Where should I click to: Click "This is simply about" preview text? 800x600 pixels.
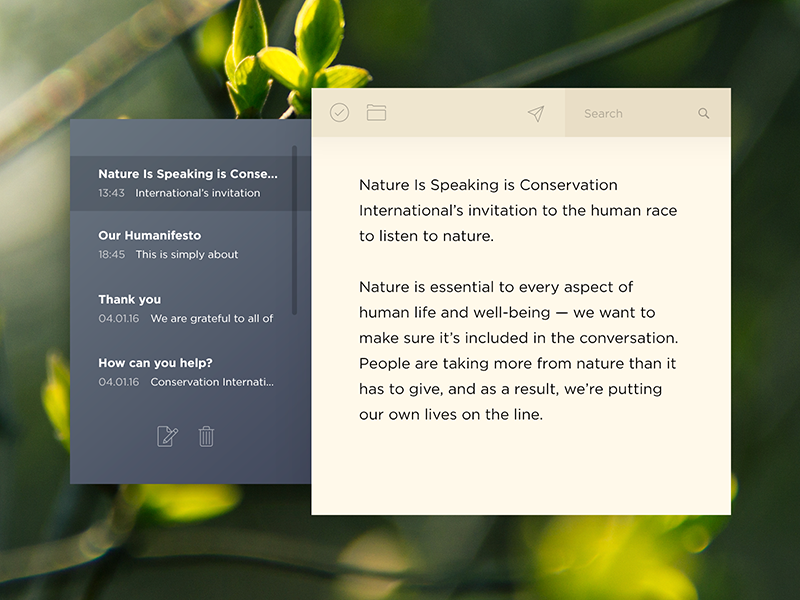point(187,255)
